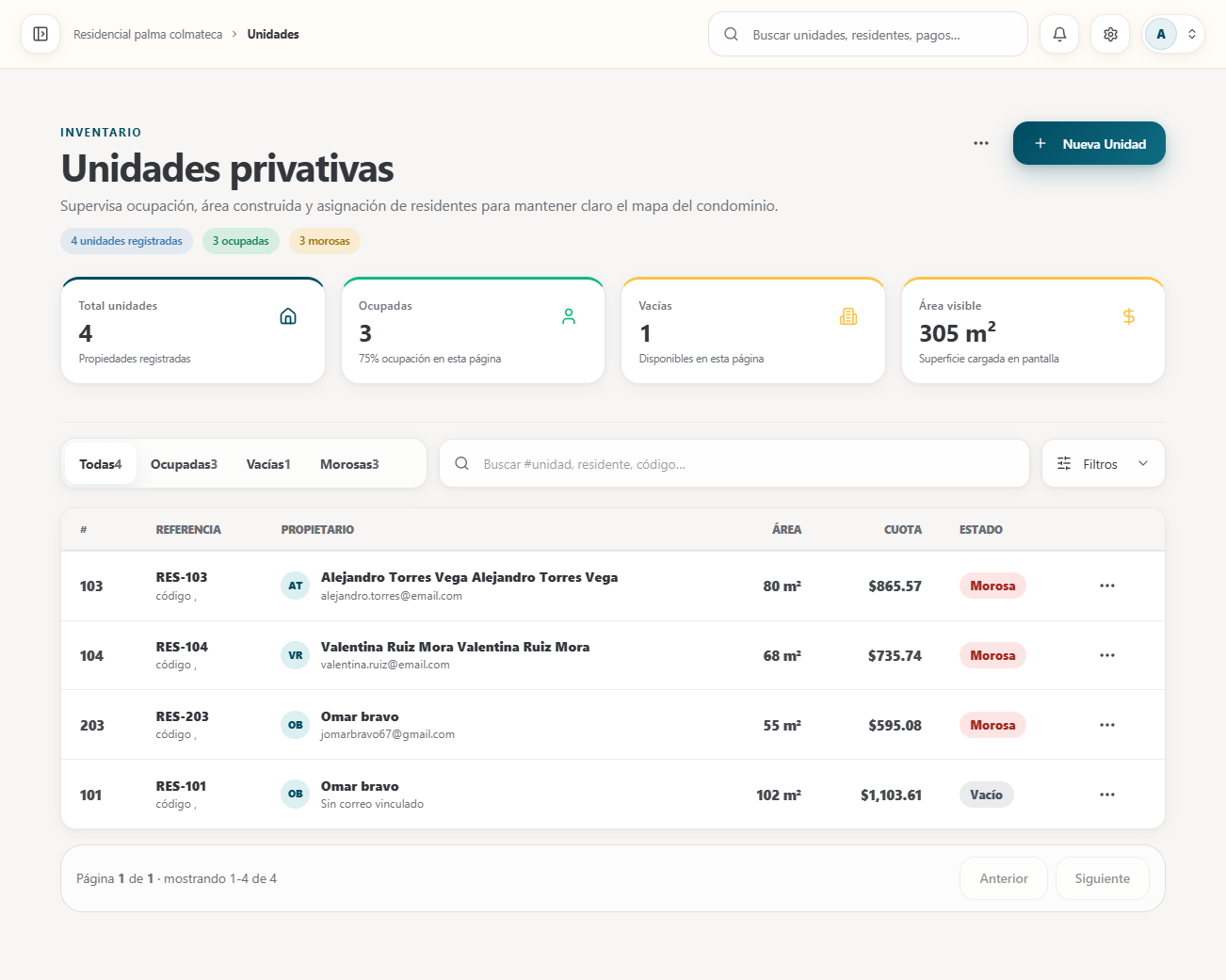Open row actions menu for unit 101

(x=1107, y=795)
